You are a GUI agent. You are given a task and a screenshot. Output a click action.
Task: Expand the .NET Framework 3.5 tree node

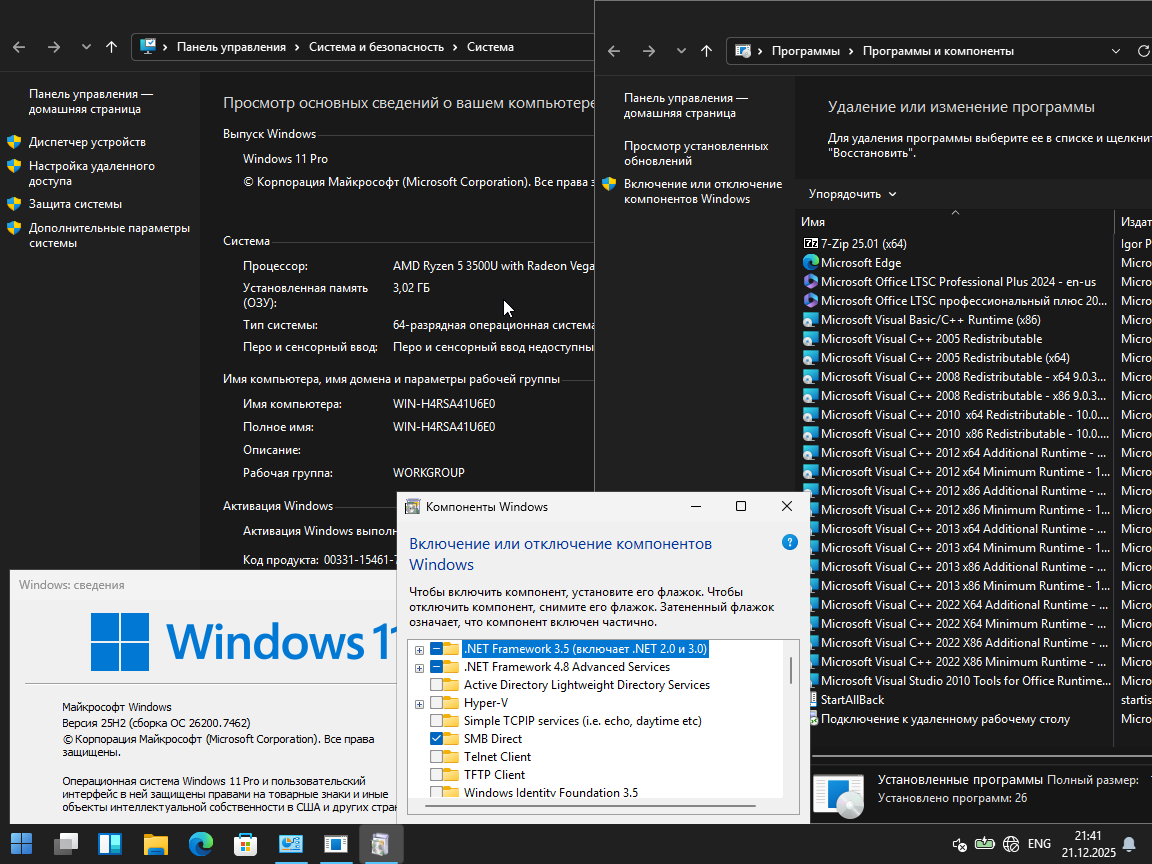click(x=420, y=648)
